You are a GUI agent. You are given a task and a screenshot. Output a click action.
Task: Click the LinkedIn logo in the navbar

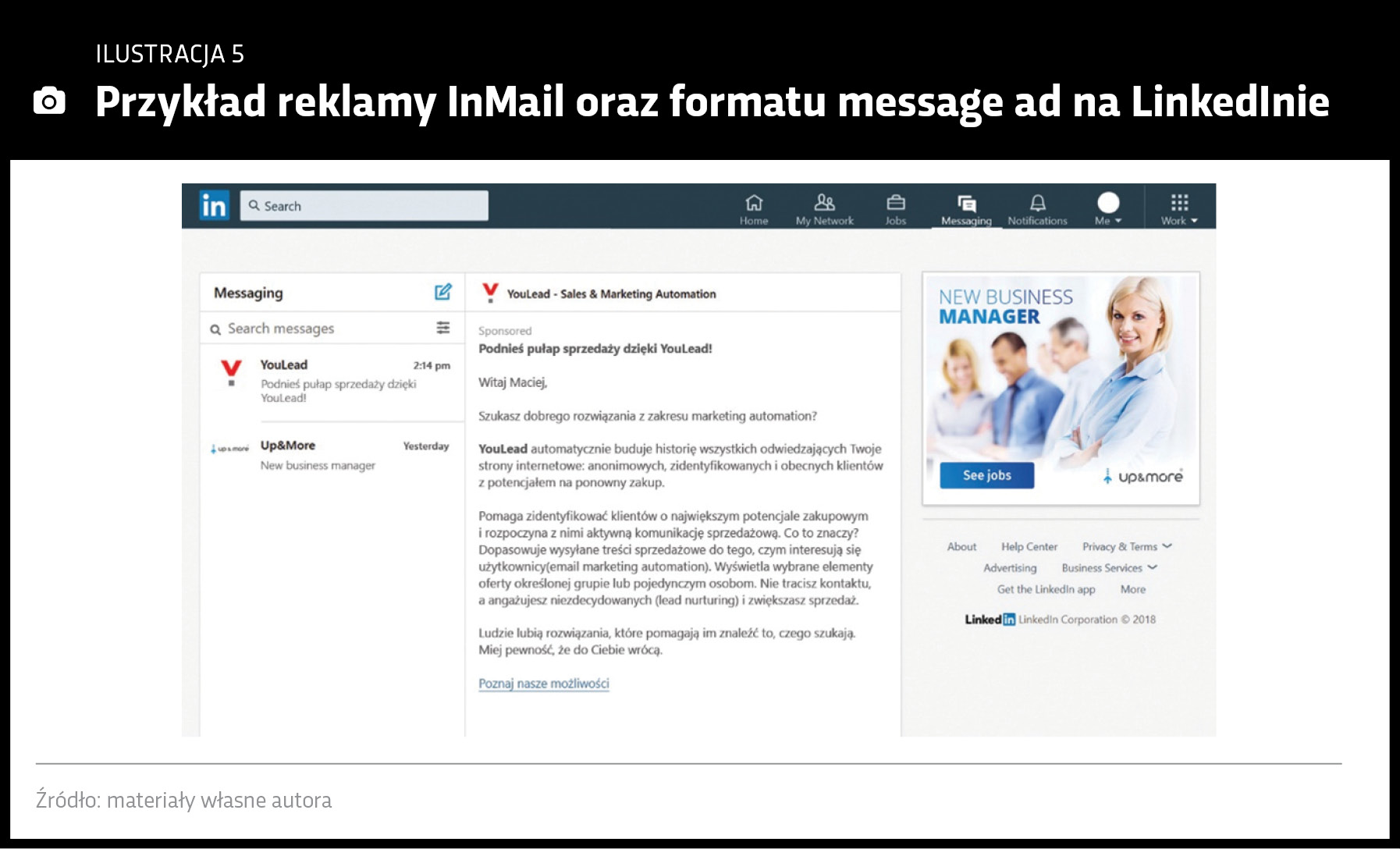click(x=214, y=205)
